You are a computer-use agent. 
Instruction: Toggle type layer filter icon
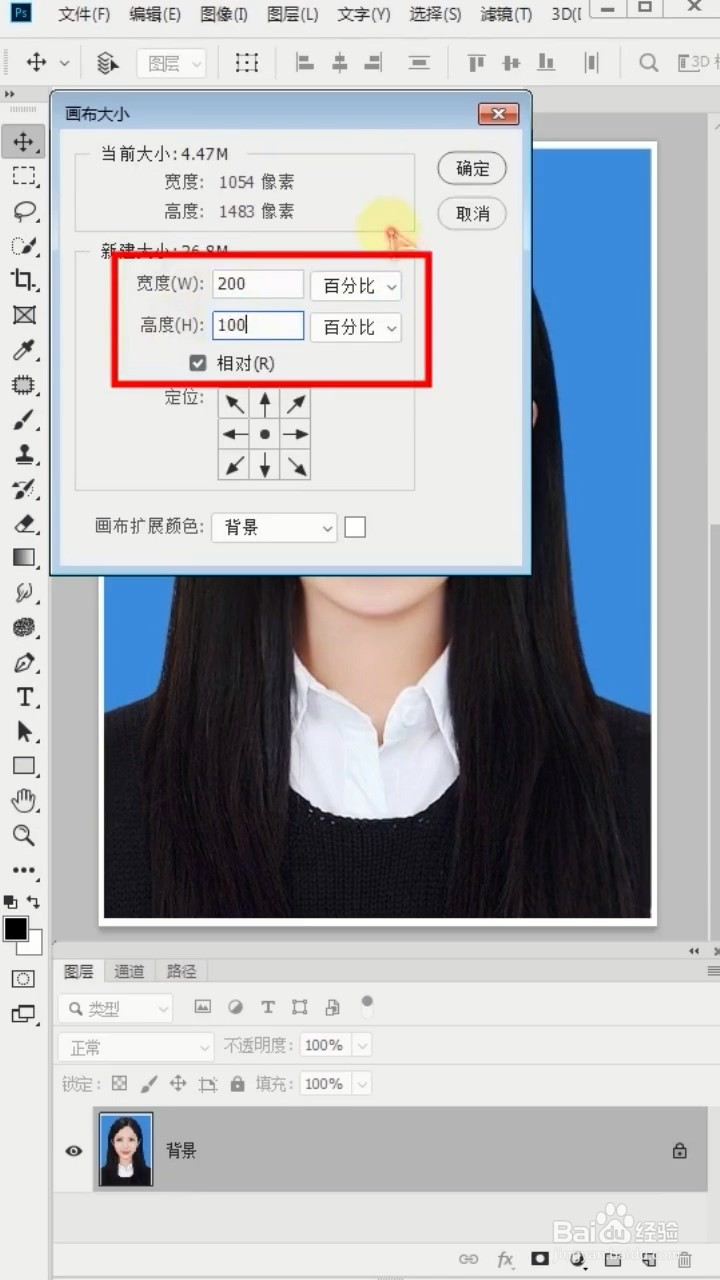tap(268, 1007)
